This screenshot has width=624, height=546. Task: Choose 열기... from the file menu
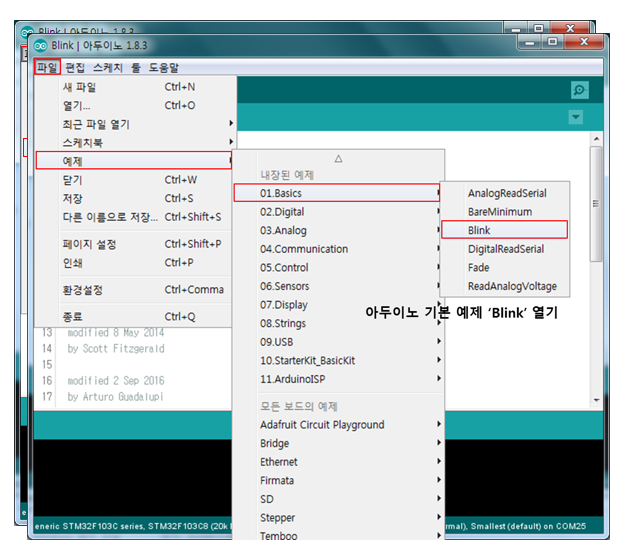[134, 105]
